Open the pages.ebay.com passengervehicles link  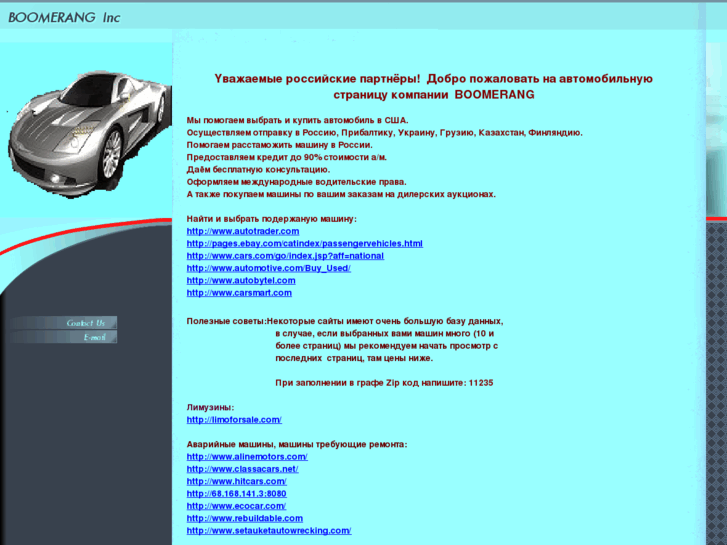pos(305,244)
